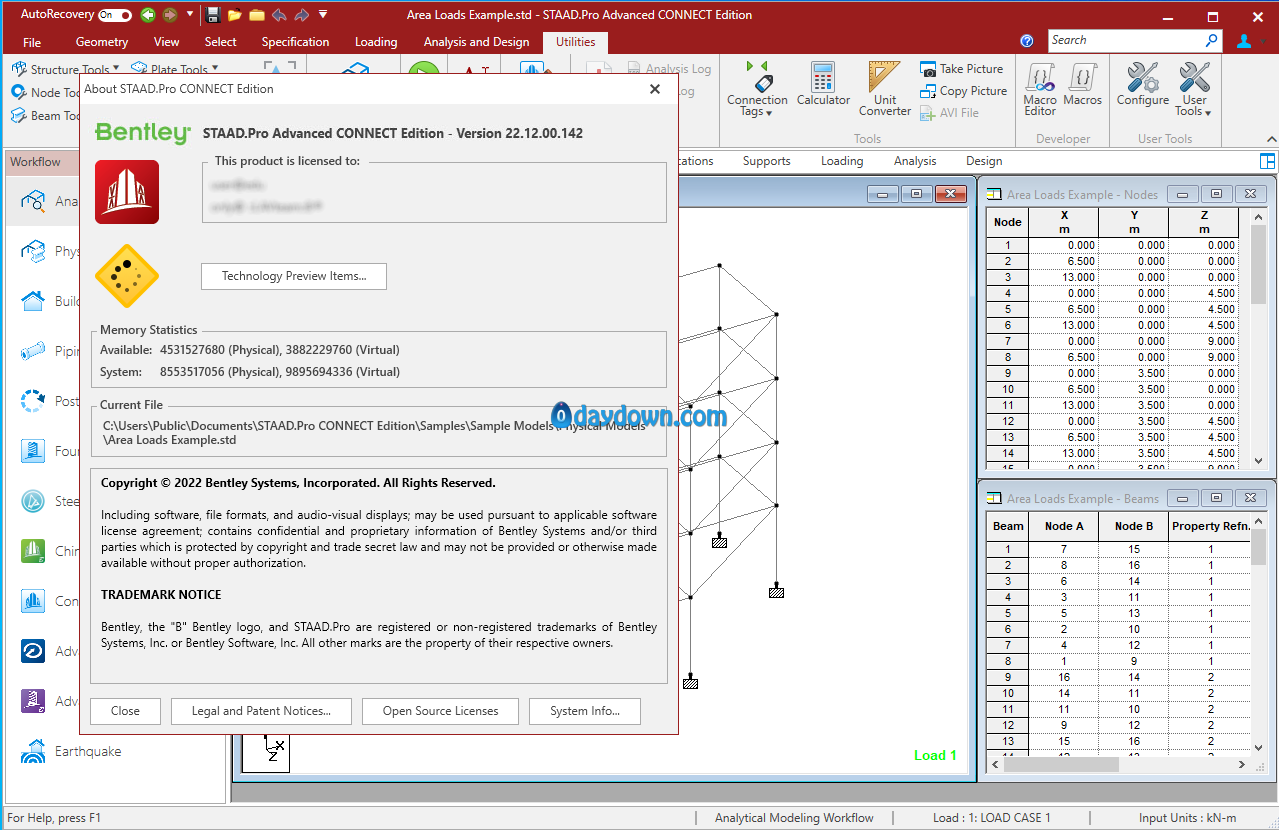Click Node 5 row in Nodes table
This screenshot has width=1279, height=830.
click(1112, 309)
